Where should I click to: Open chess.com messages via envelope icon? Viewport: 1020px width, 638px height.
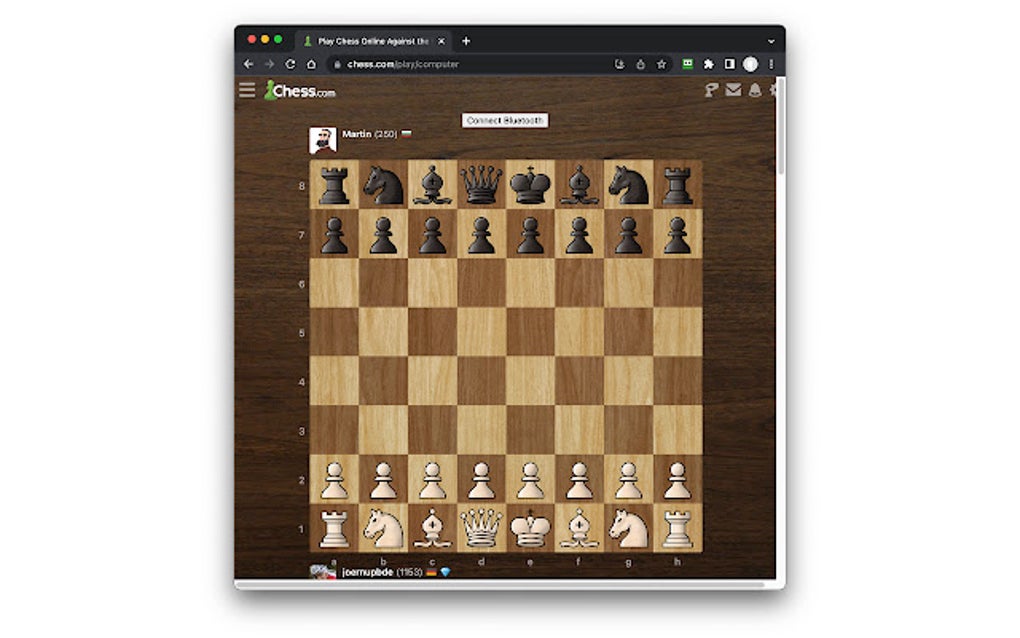click(733, 90)
